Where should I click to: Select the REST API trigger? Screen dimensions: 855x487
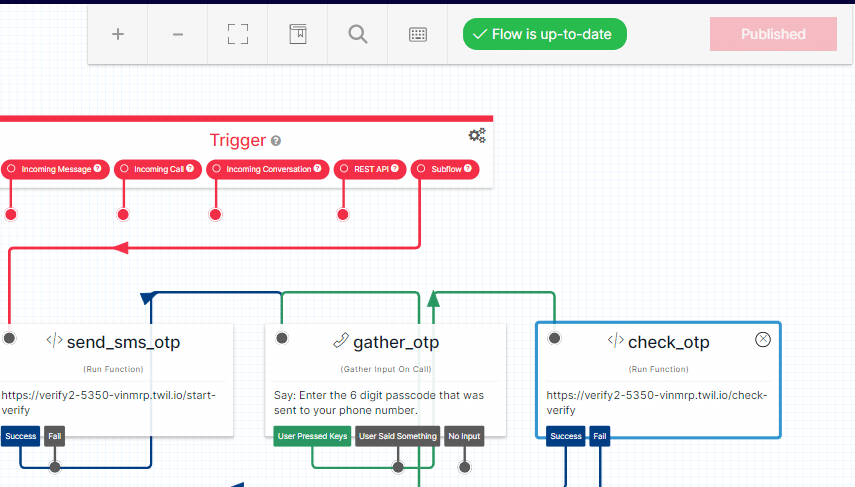tap(370, 169)
